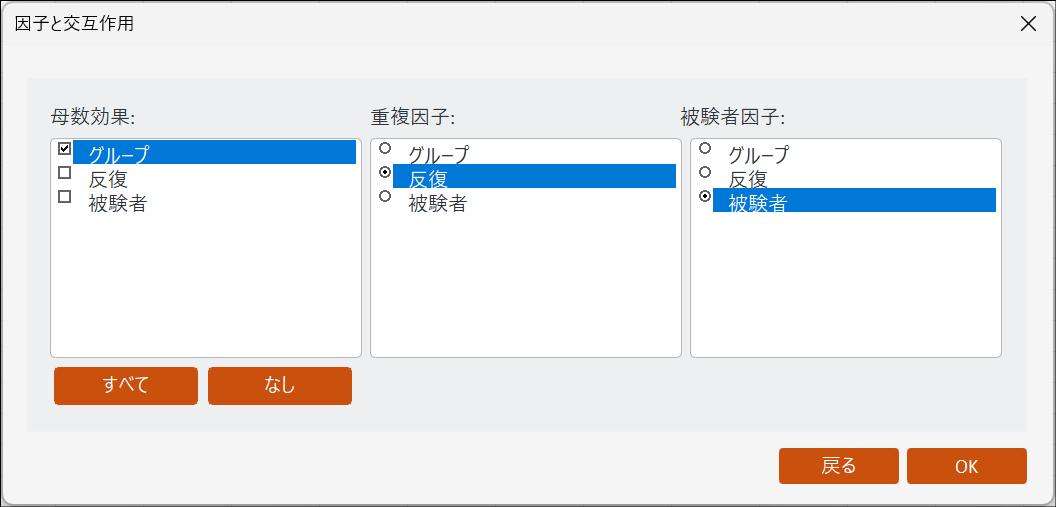Click the 戻る button
This screenshot has width=1056, height=507.
[838, 466]
